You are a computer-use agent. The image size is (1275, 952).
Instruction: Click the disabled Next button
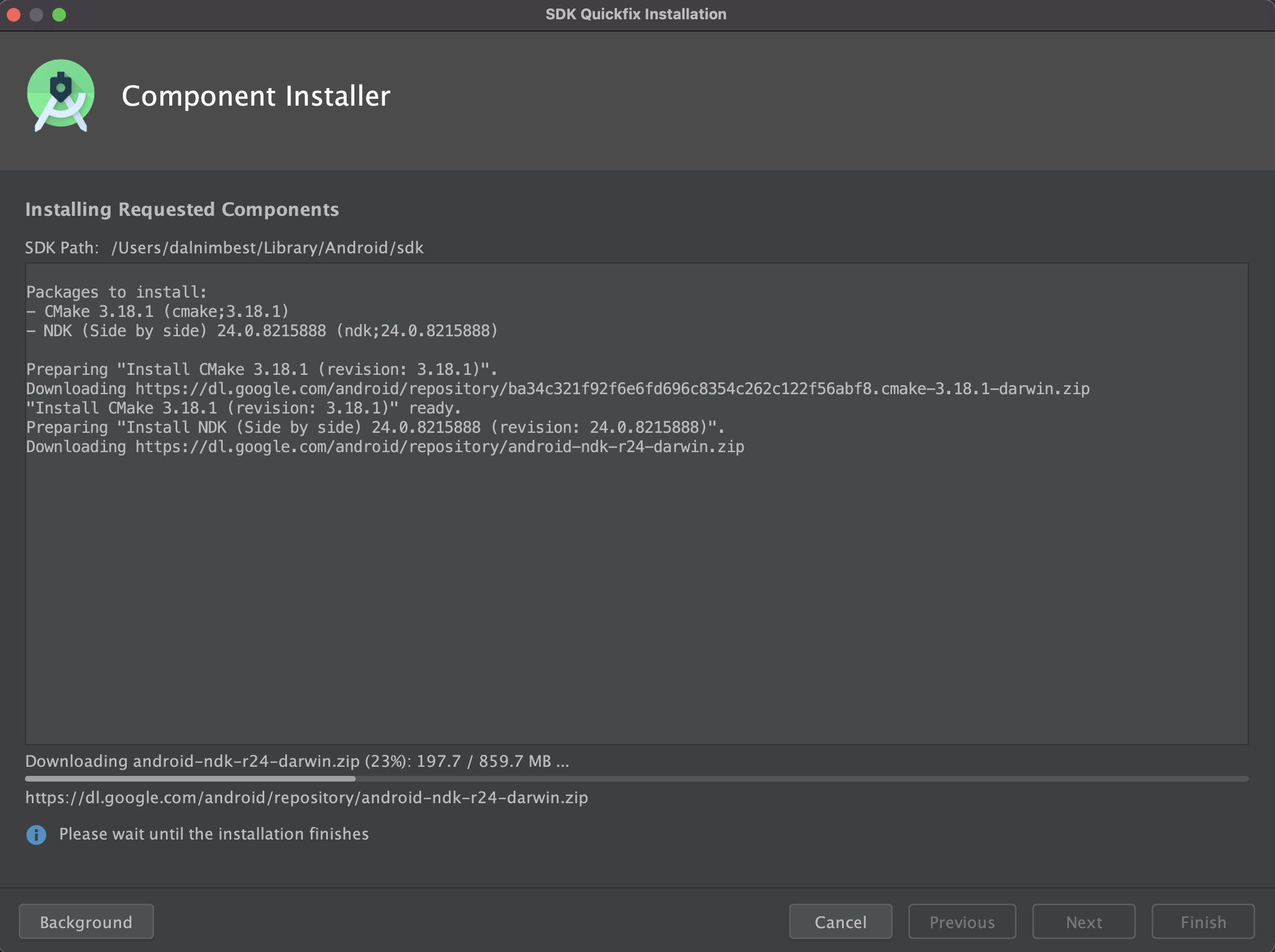[1084, 921]
